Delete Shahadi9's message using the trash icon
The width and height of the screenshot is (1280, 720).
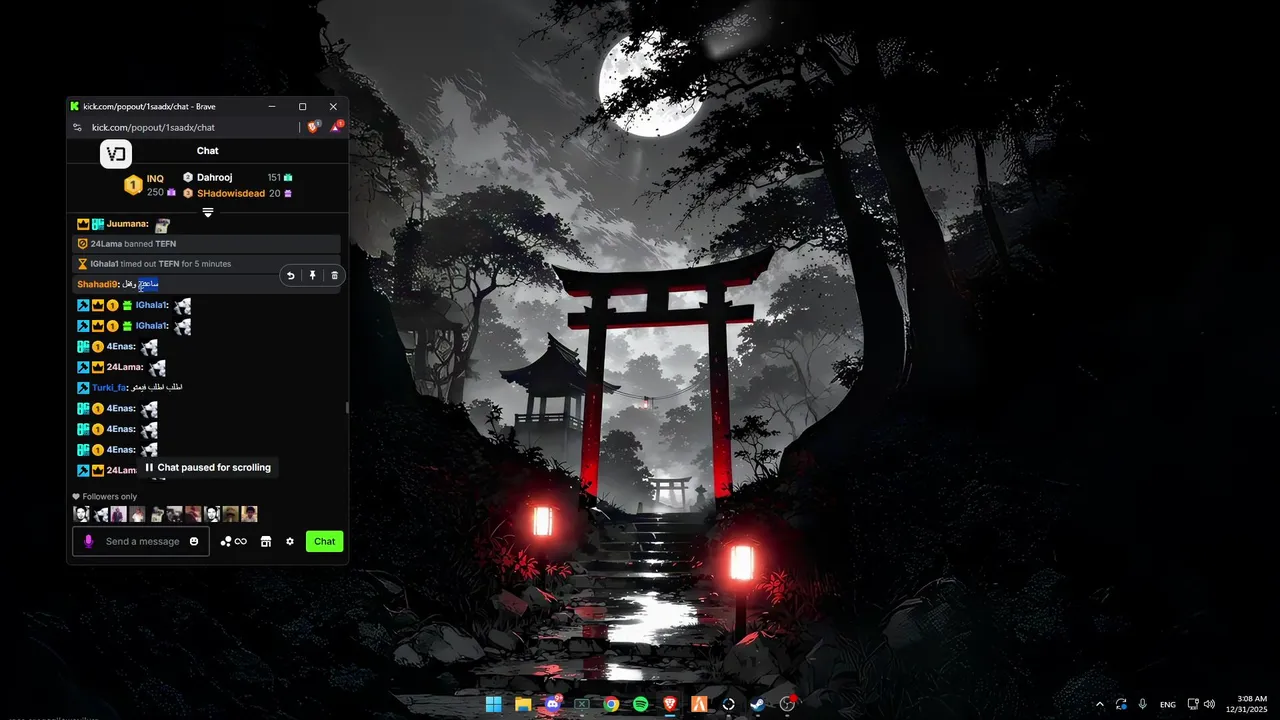[334, 276]
